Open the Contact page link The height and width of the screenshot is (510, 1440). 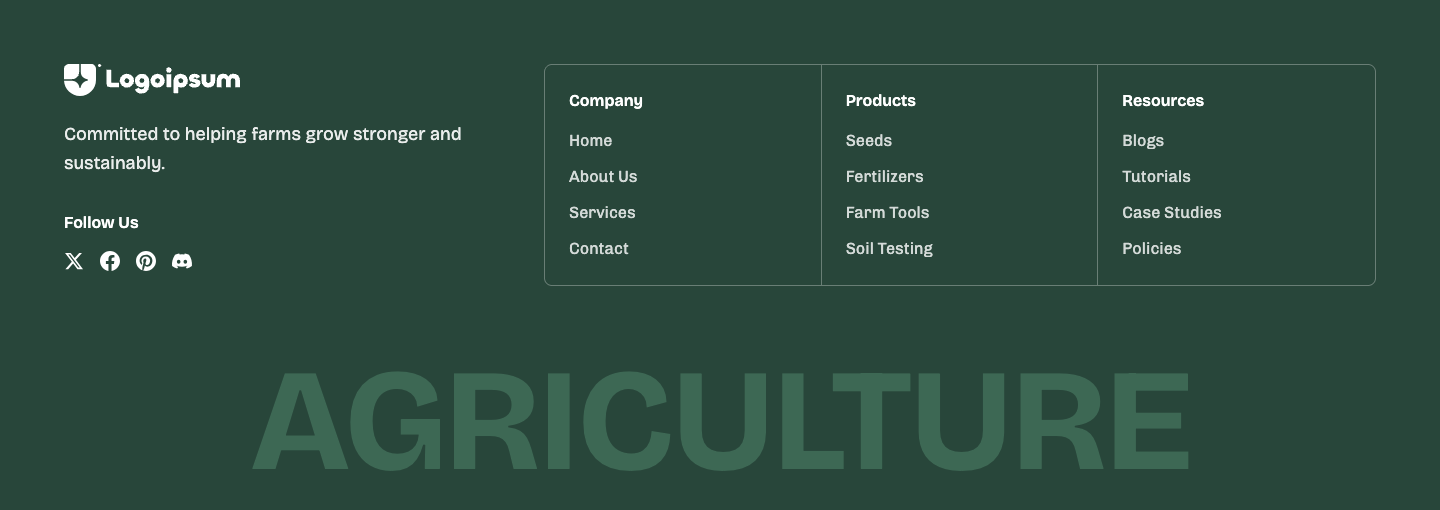599,249
